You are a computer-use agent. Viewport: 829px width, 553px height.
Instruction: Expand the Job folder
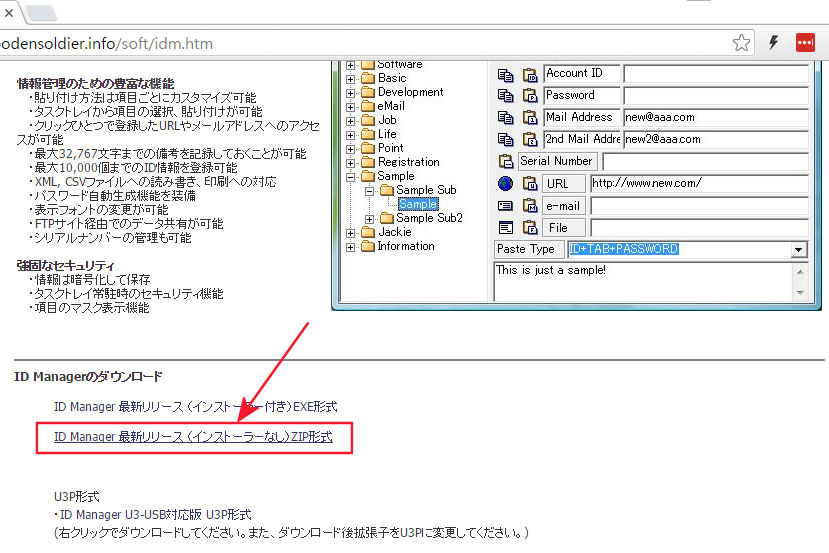click(x=351, y=121)
